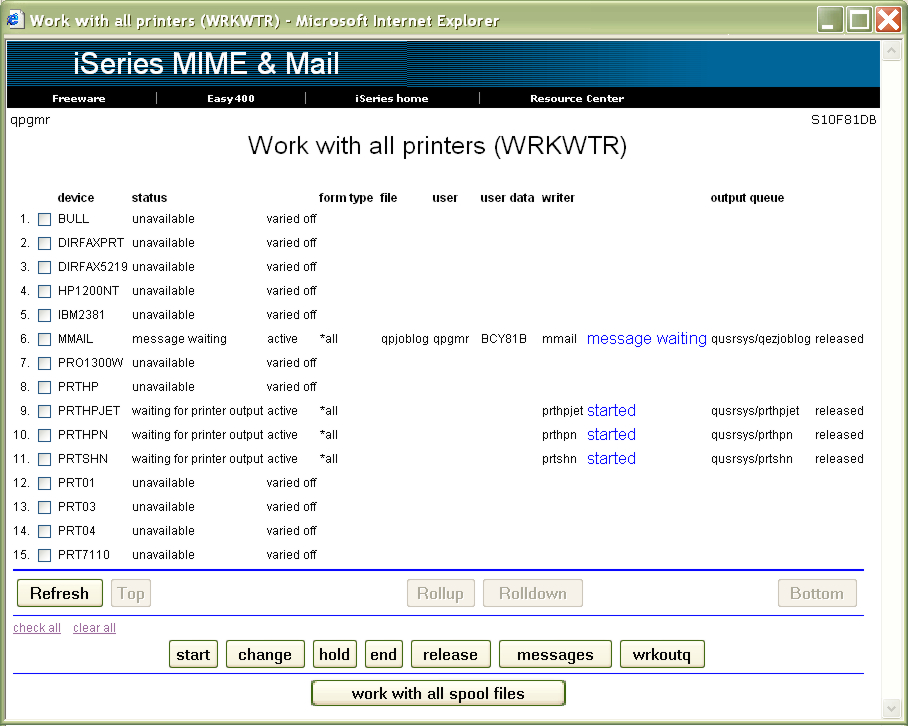
Task: Click the form type column header
Action: 346,198
